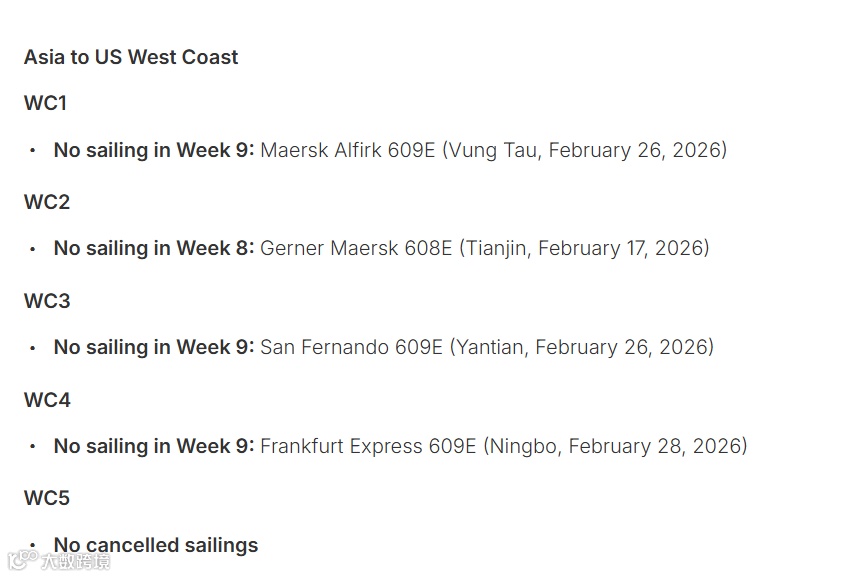Click the WC2 service heading
Screen dimensions: 841x577
[x=47, y=202]
